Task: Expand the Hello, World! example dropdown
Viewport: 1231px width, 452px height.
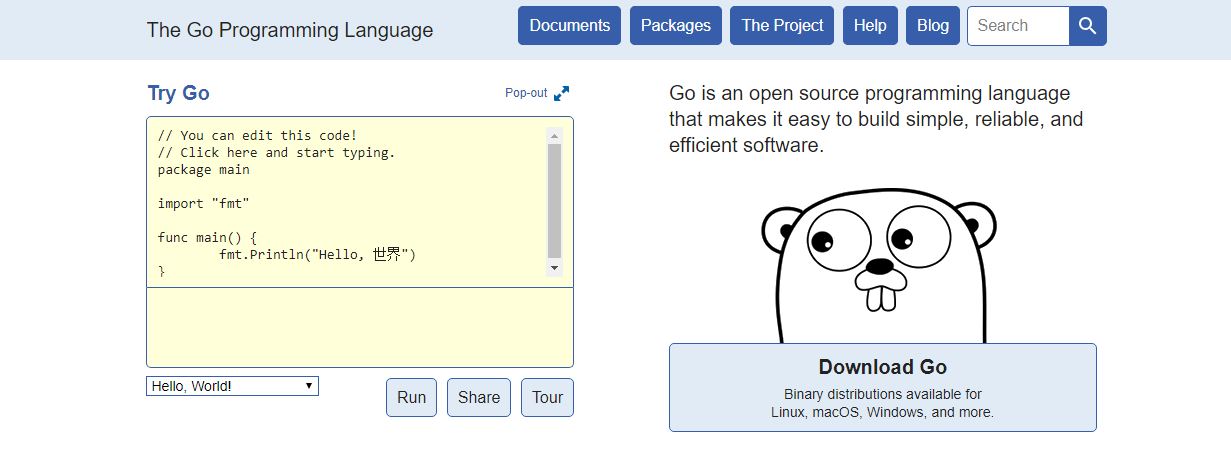Action: pos(232,386)
